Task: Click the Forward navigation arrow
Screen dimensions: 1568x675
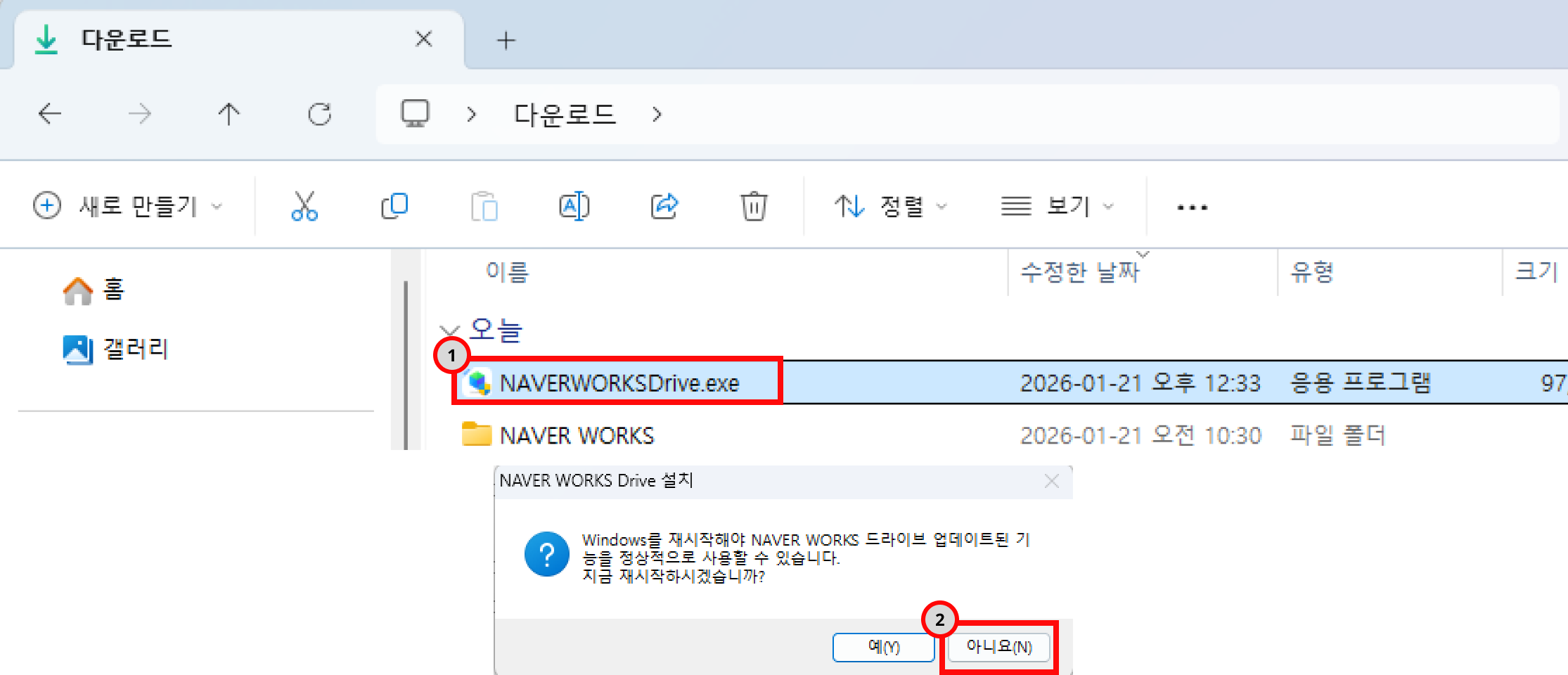Action: pos(140,113)
